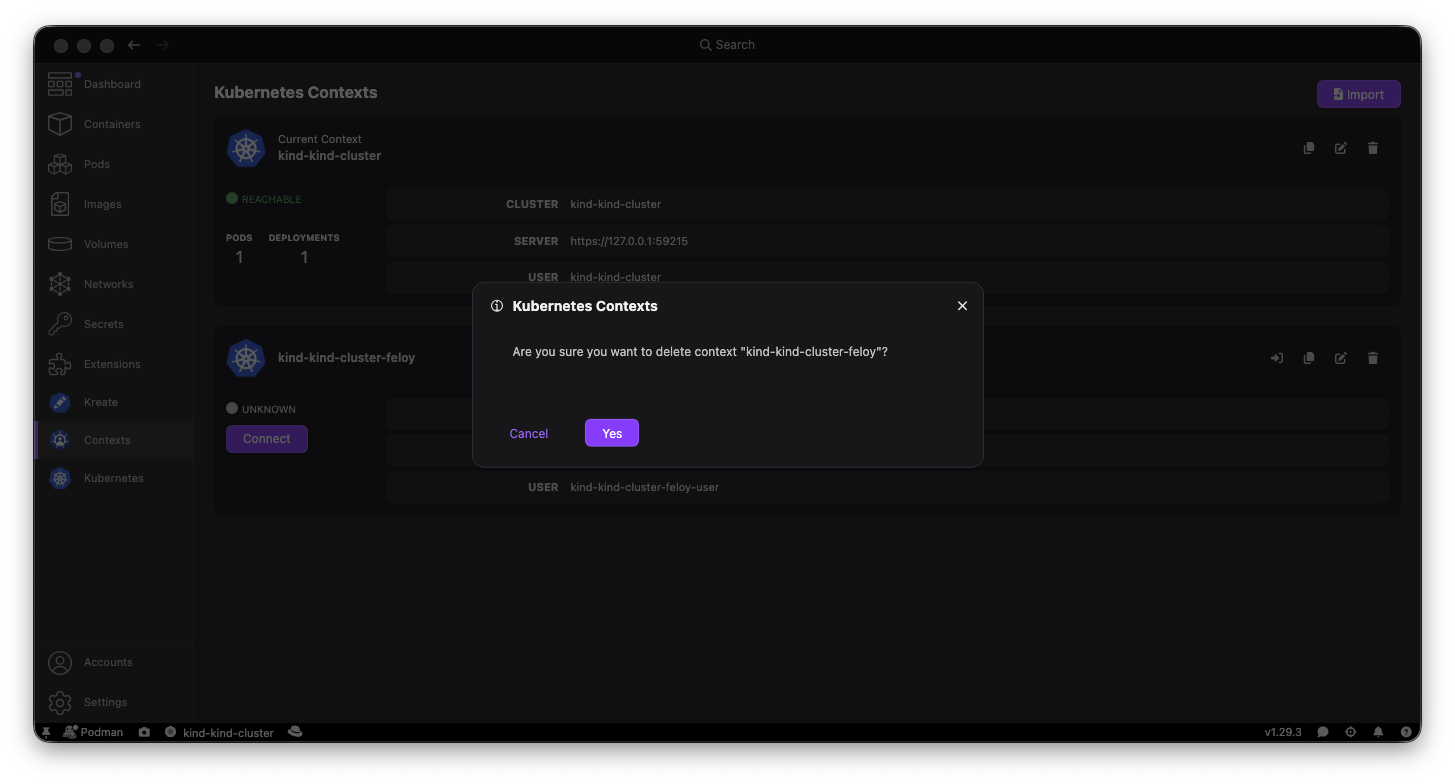Close the Kubernetes Contexts dialog with X
The image size is (1455, 784).
click(x=962, y=306)
